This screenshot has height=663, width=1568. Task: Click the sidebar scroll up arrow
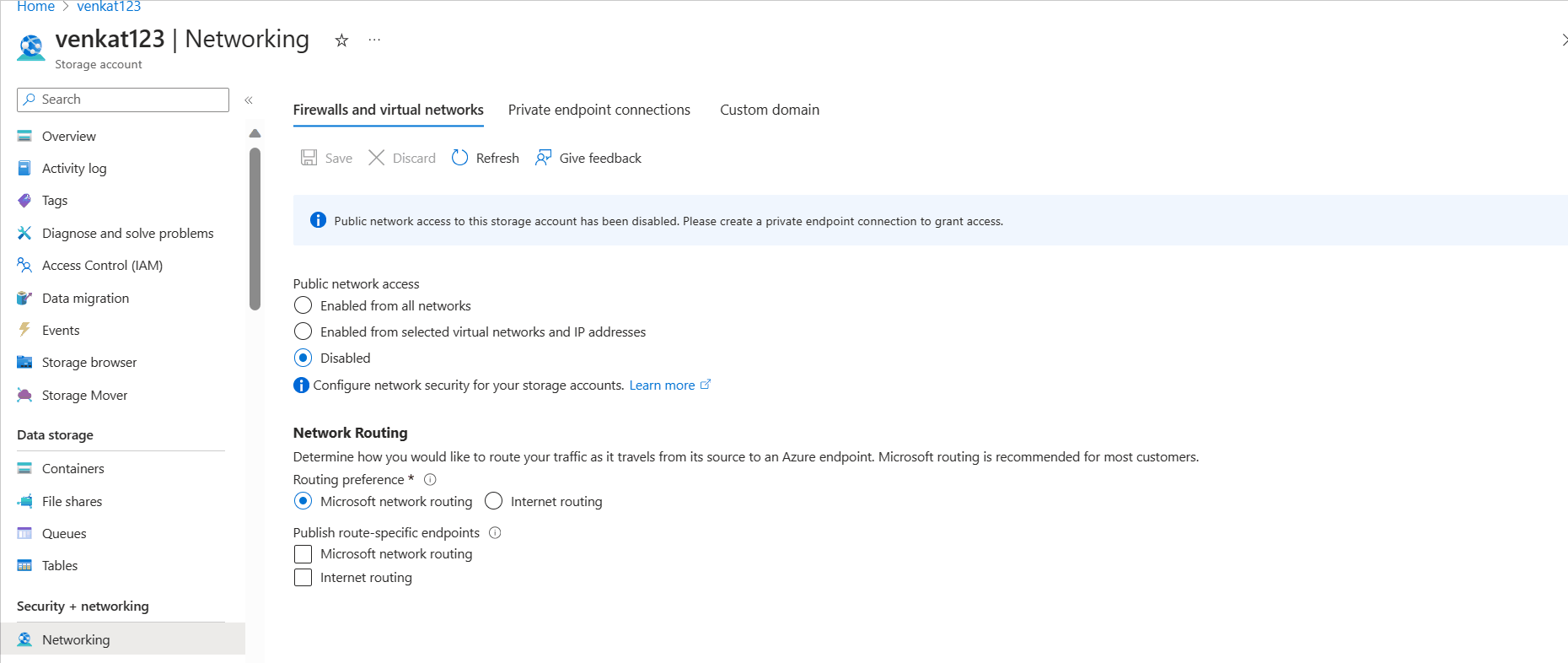point(255,133)
